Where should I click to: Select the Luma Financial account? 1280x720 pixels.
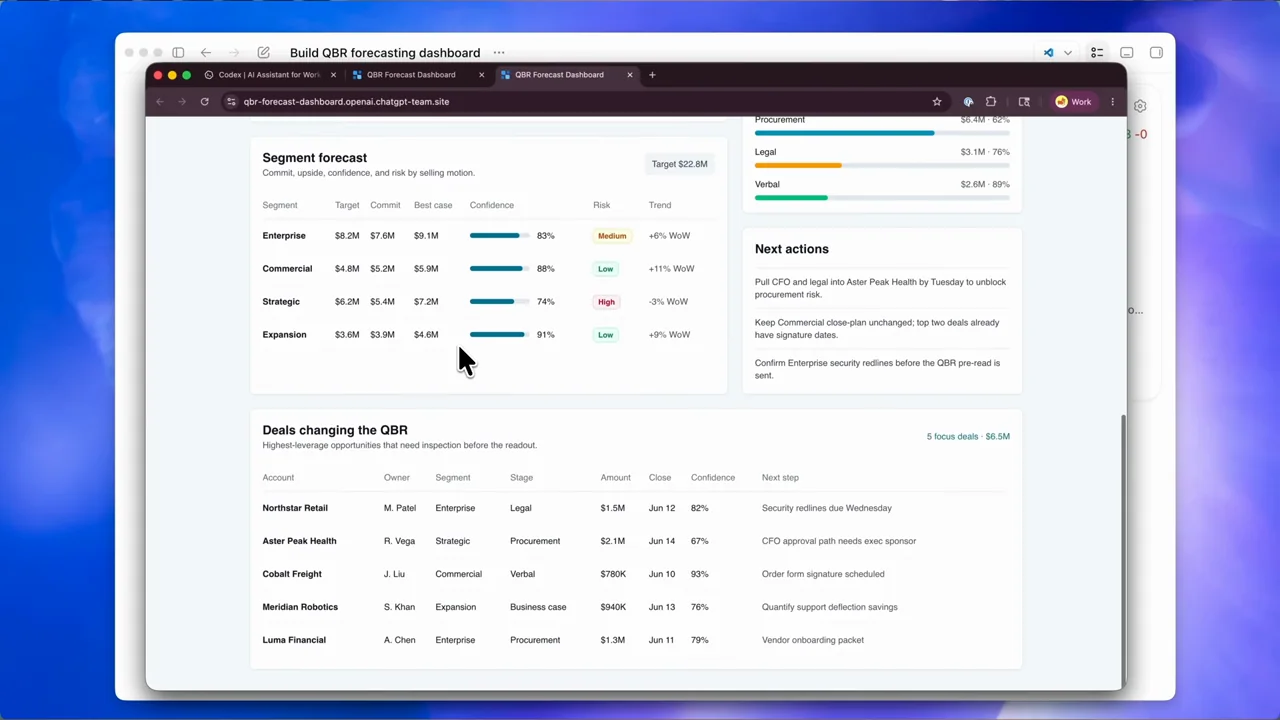tap(294, 640)
